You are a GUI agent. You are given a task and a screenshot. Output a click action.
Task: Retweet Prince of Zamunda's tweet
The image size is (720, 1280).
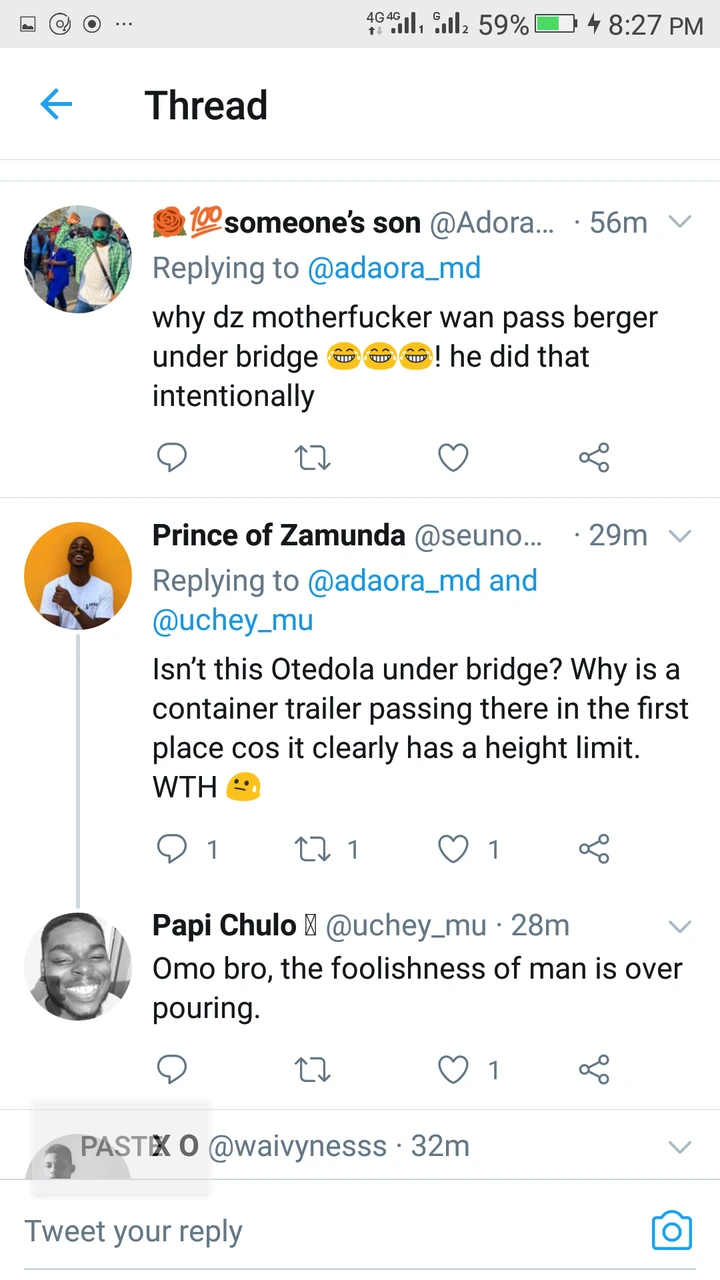[x=313, y=850]
